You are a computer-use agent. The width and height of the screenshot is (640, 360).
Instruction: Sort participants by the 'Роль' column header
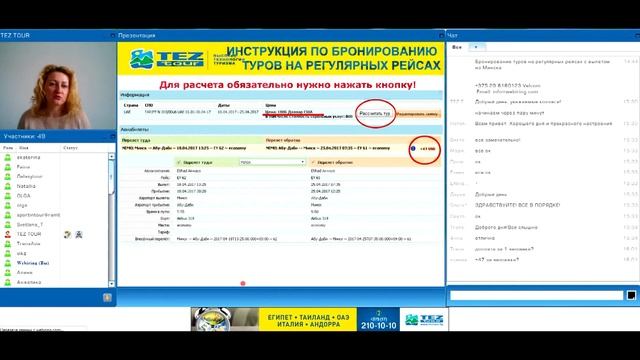[8, 148]
